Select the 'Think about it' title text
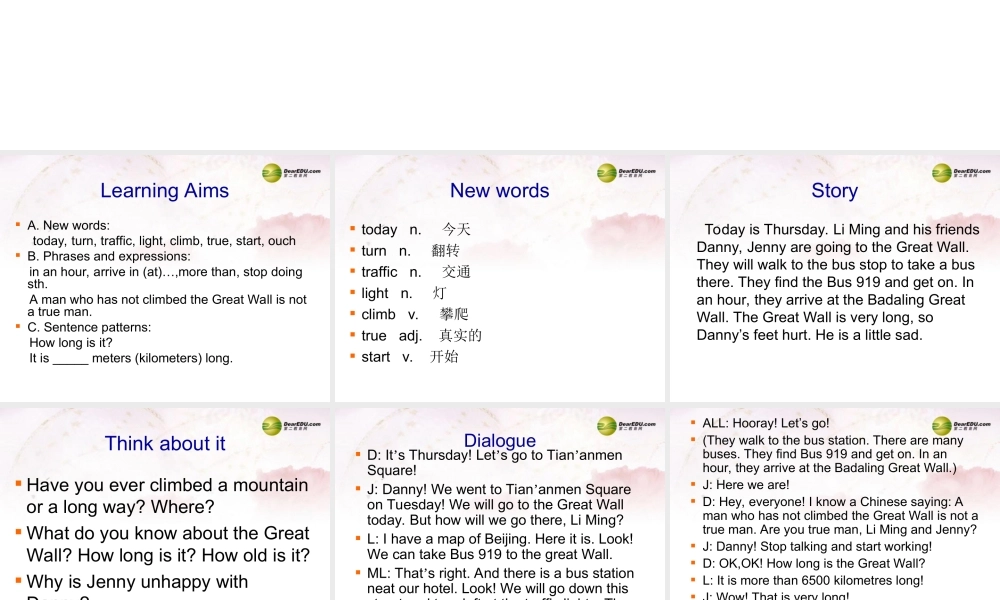Image resolution: width=1000 pixels, height=600 pixels. [165, 443]
